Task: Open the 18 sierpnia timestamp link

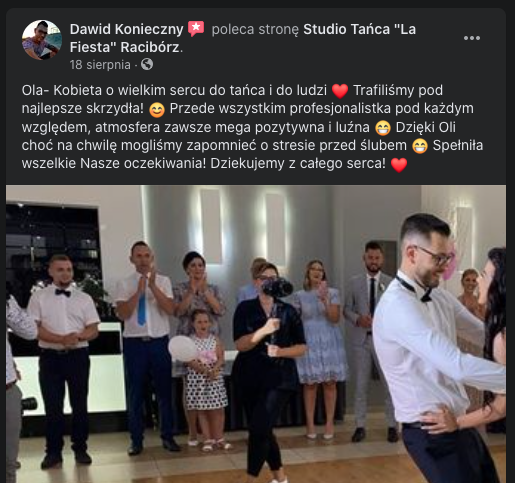Action: pos(100,65)
